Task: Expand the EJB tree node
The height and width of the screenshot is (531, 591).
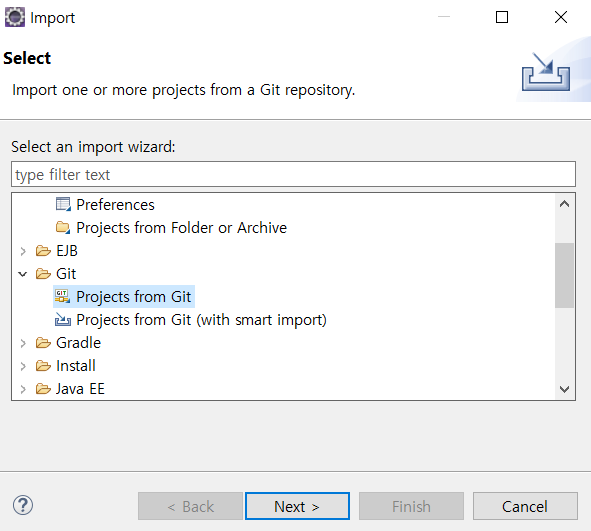Action: click(x=23, y=251)
